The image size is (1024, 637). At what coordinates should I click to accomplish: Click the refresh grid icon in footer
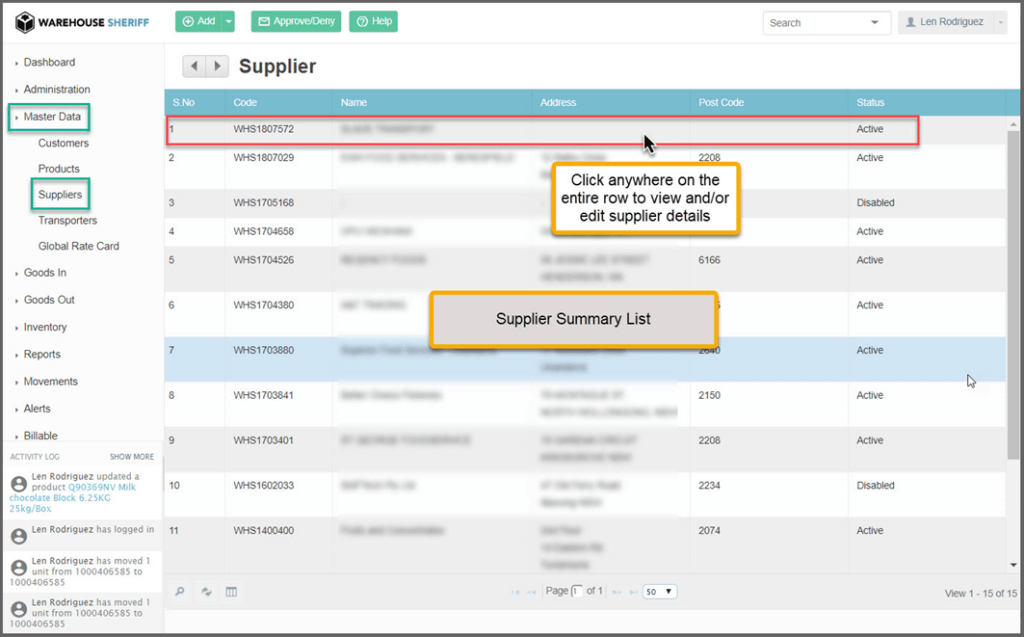206,592
